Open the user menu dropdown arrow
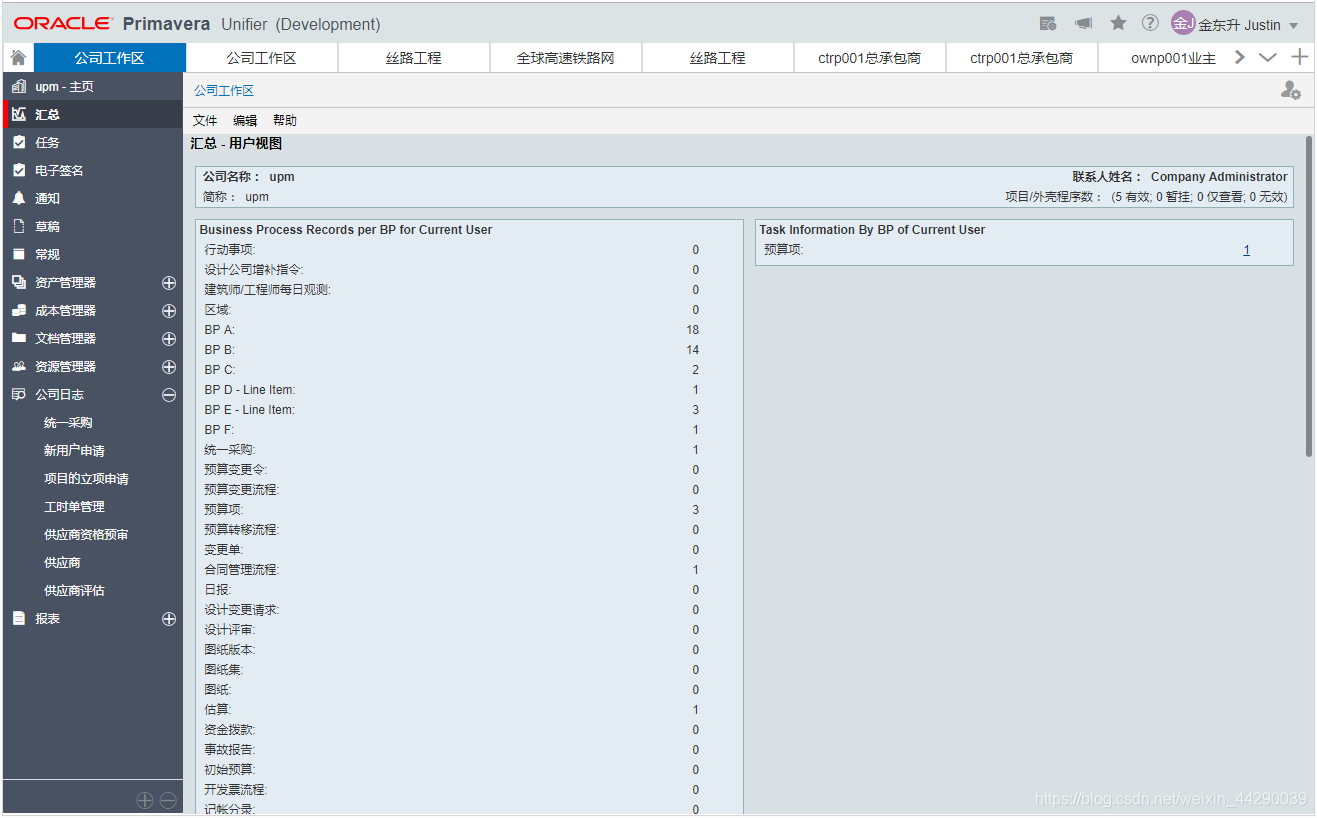 pos(1293,26)
